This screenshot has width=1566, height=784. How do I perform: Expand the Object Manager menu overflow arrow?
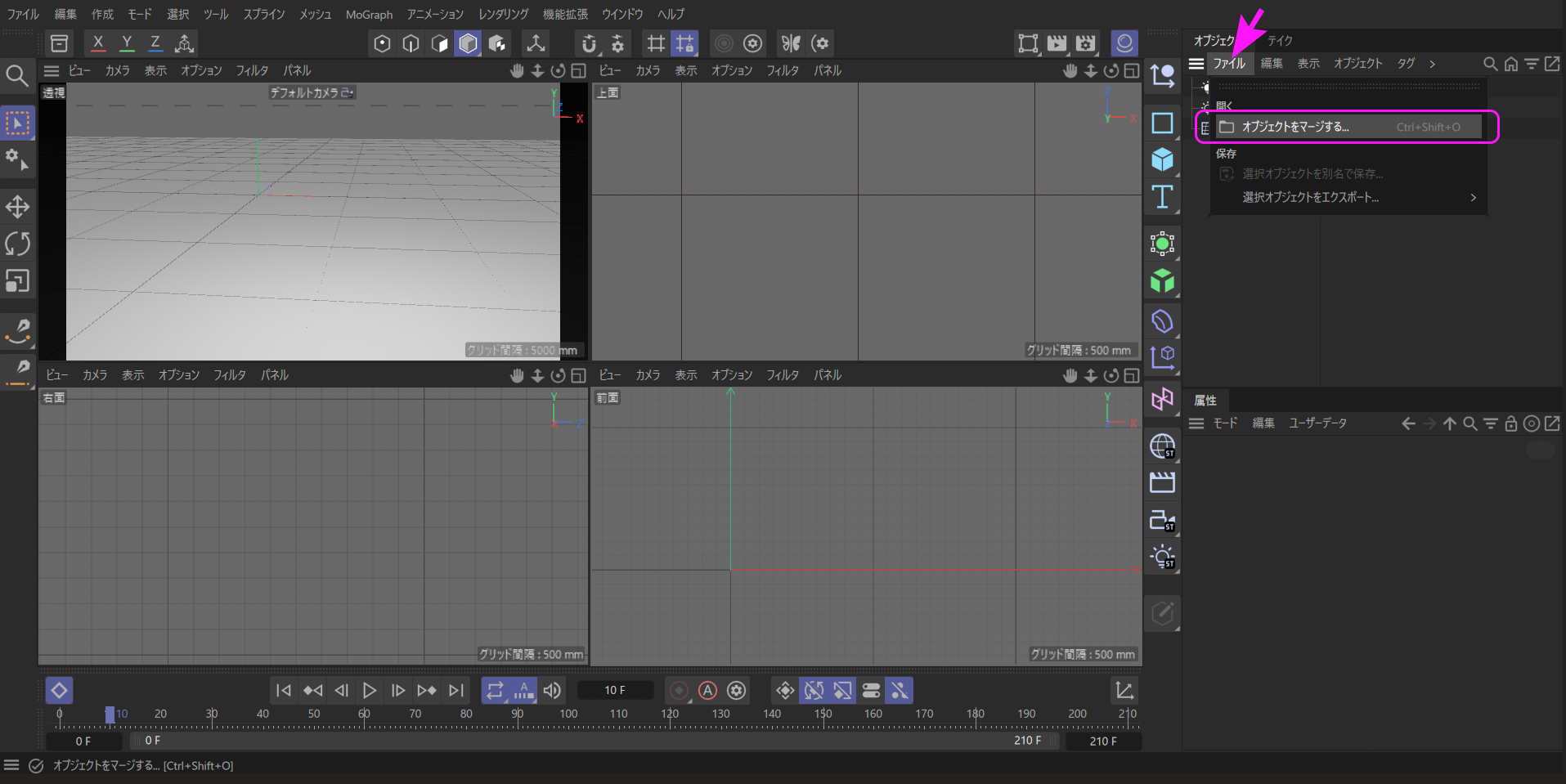[1432, 64]
